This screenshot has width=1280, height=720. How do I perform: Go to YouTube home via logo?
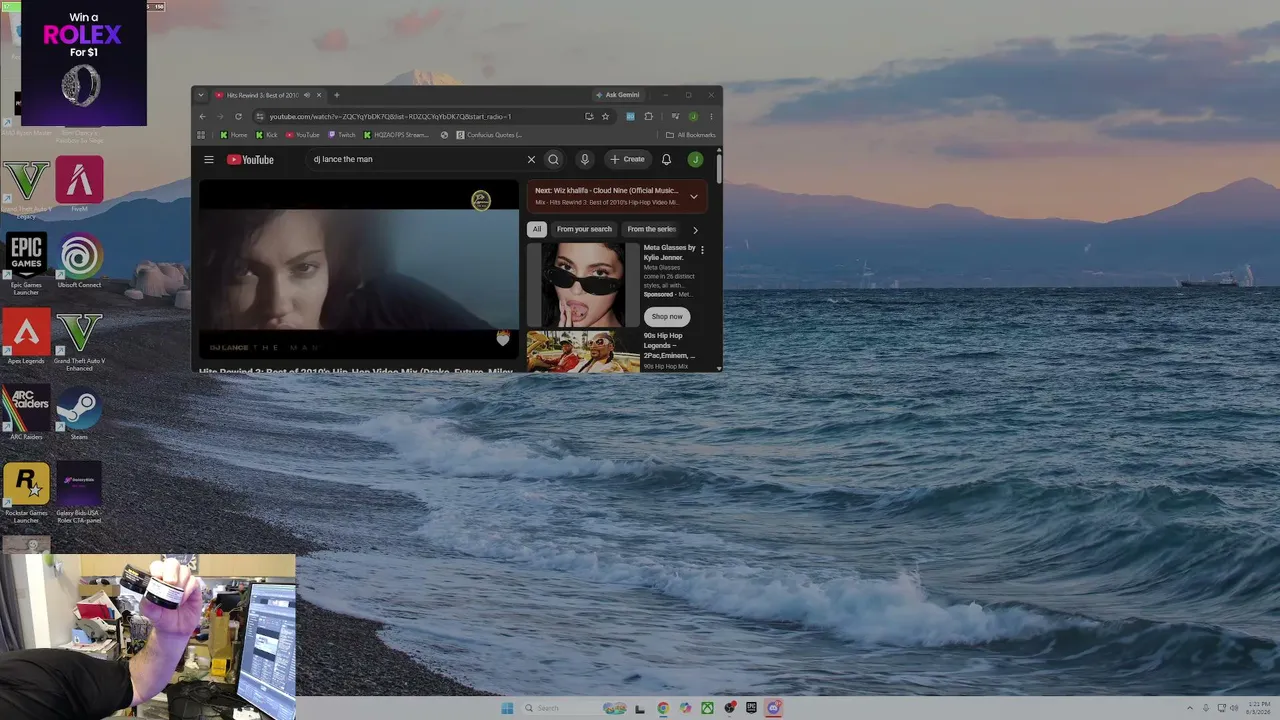[250, 159]
